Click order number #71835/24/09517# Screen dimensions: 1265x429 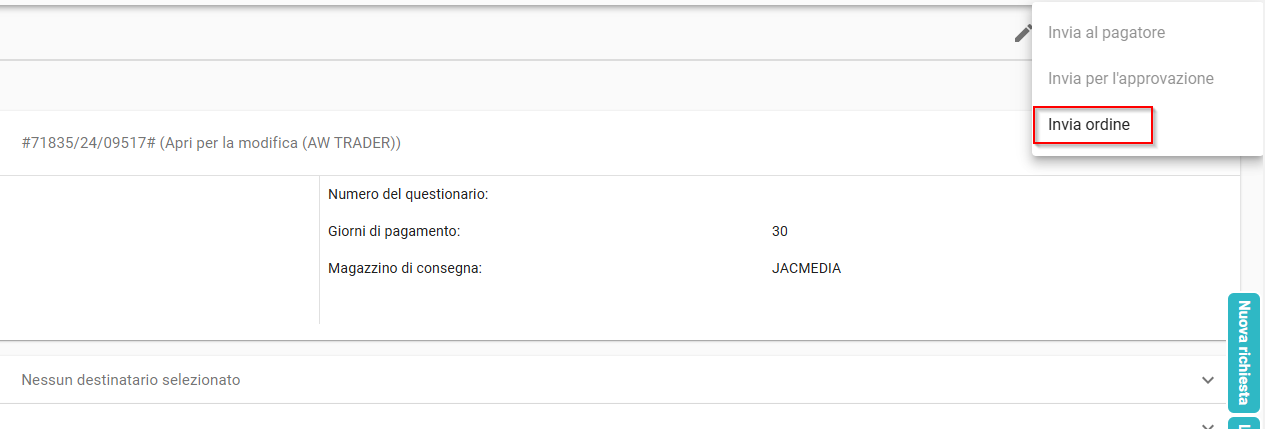point(88,143)
